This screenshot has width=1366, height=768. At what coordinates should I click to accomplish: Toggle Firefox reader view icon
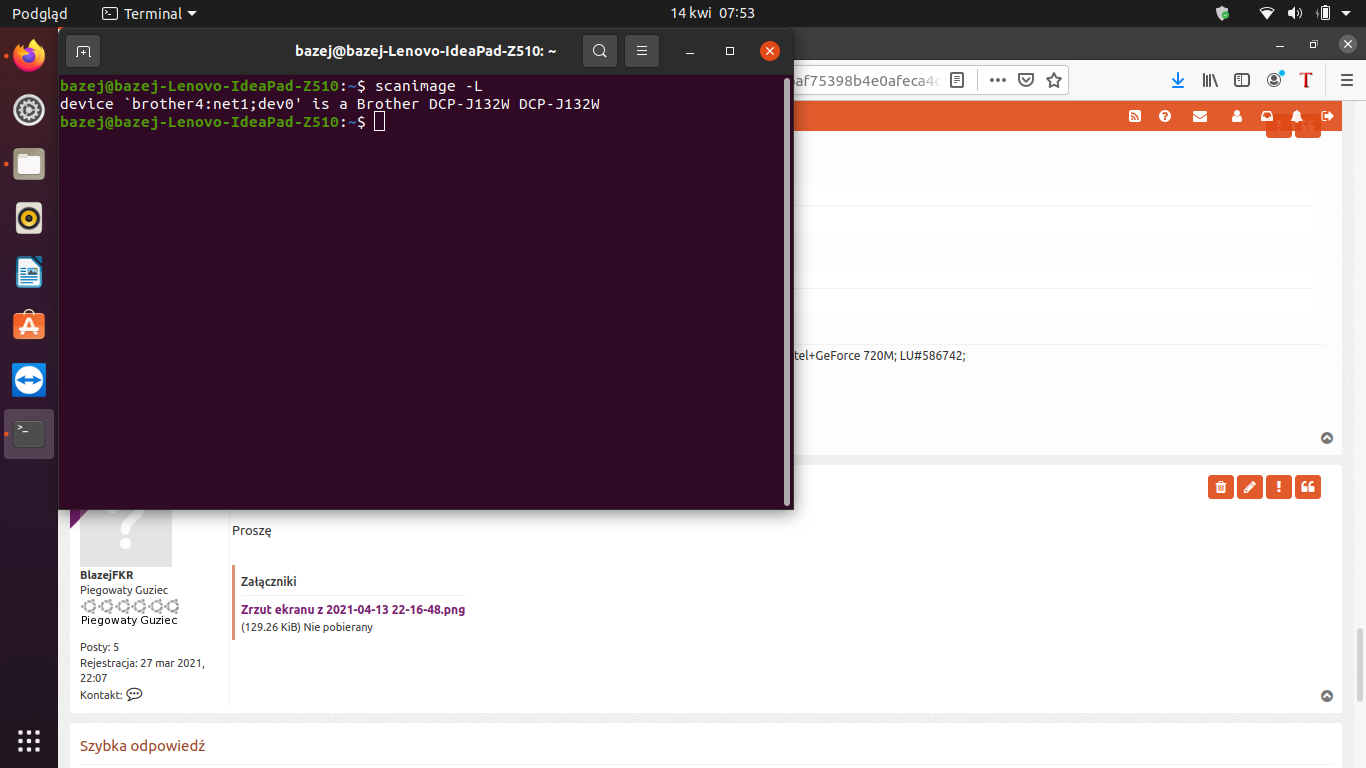point(957,80)
